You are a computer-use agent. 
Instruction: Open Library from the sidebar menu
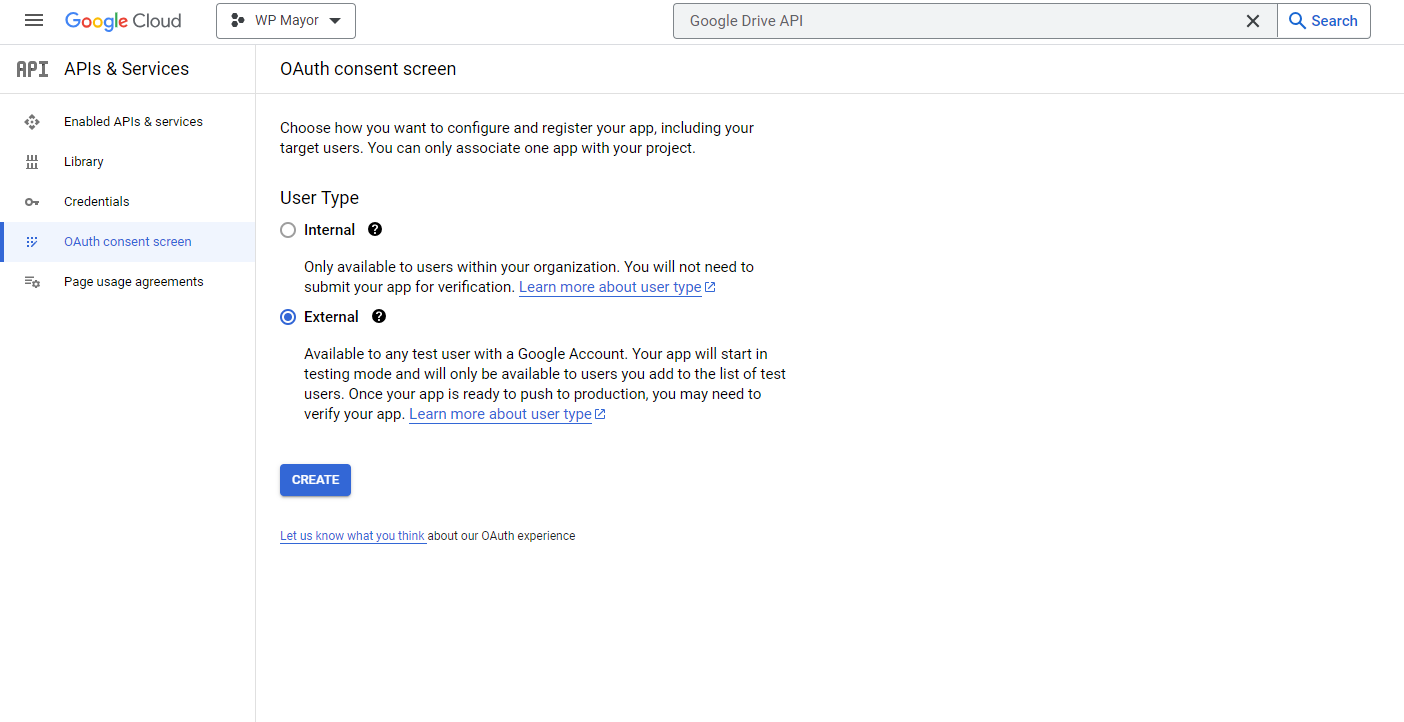point(84,162)
